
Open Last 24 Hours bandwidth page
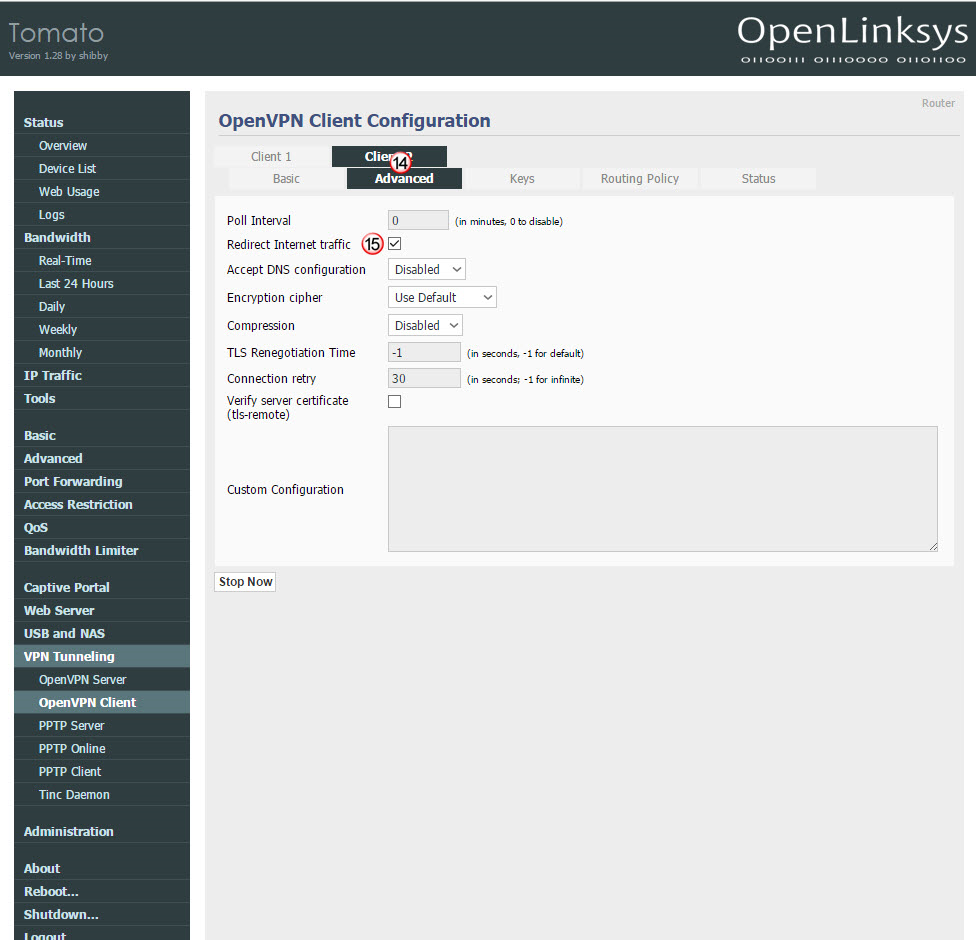pyautogui.click(x=102, y=283)
